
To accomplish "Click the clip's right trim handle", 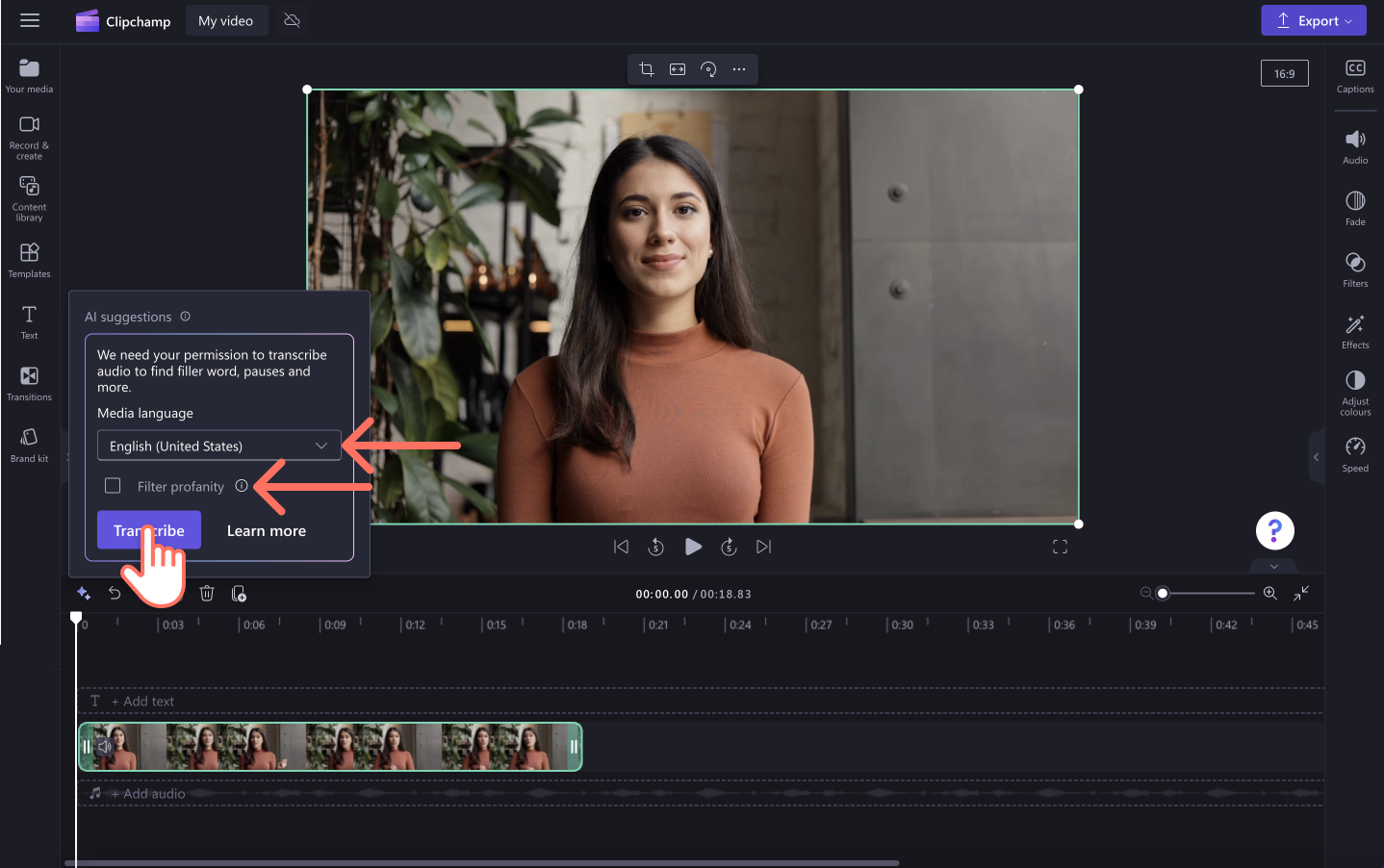I will click(x=574, y=747).
